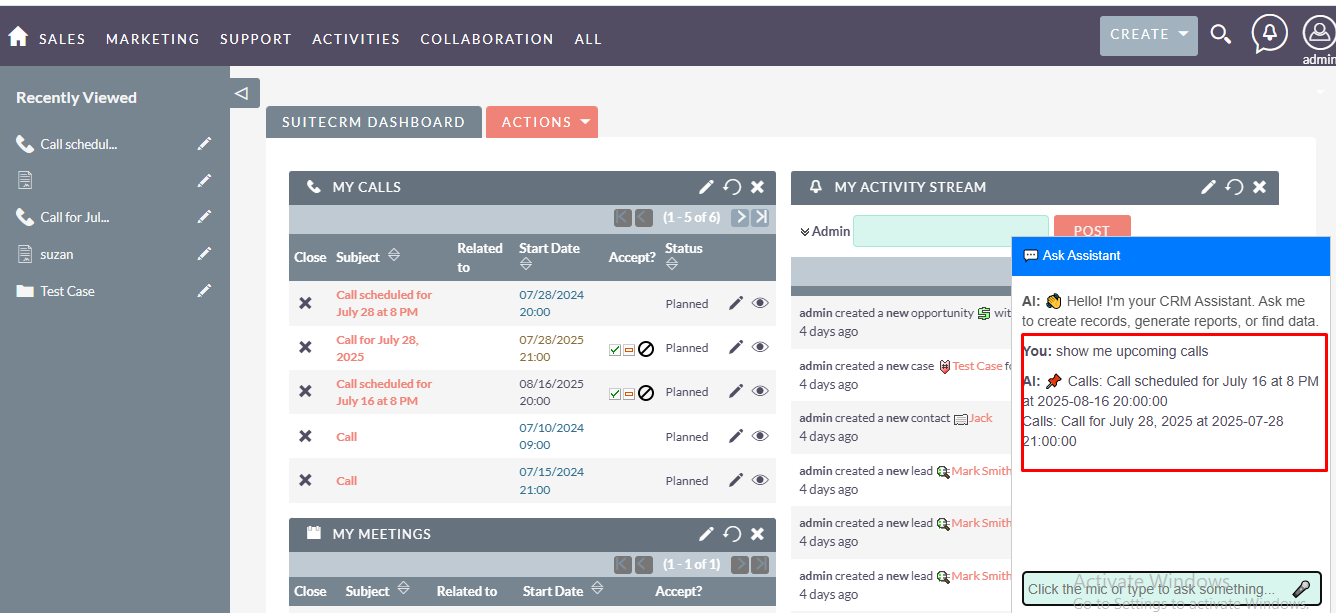Click the home icon in navbar
Screen dimensions: 1336x613
tap(18, 37)
